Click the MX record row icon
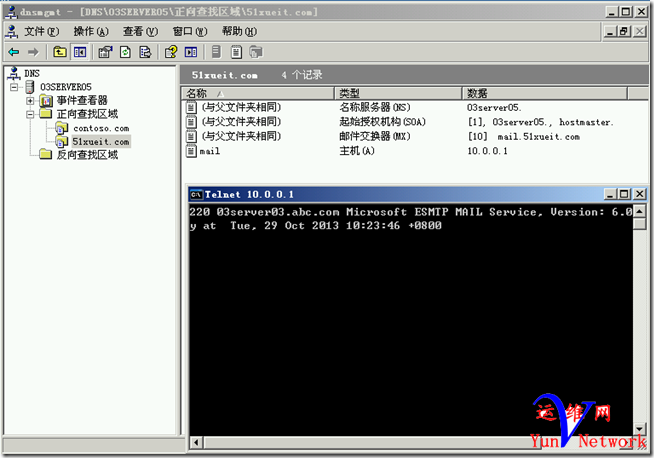 coord(191,136)
